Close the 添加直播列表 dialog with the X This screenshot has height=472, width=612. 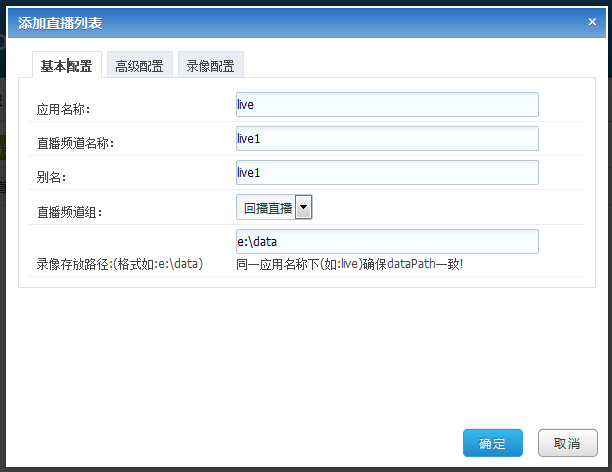click(592, 22)
